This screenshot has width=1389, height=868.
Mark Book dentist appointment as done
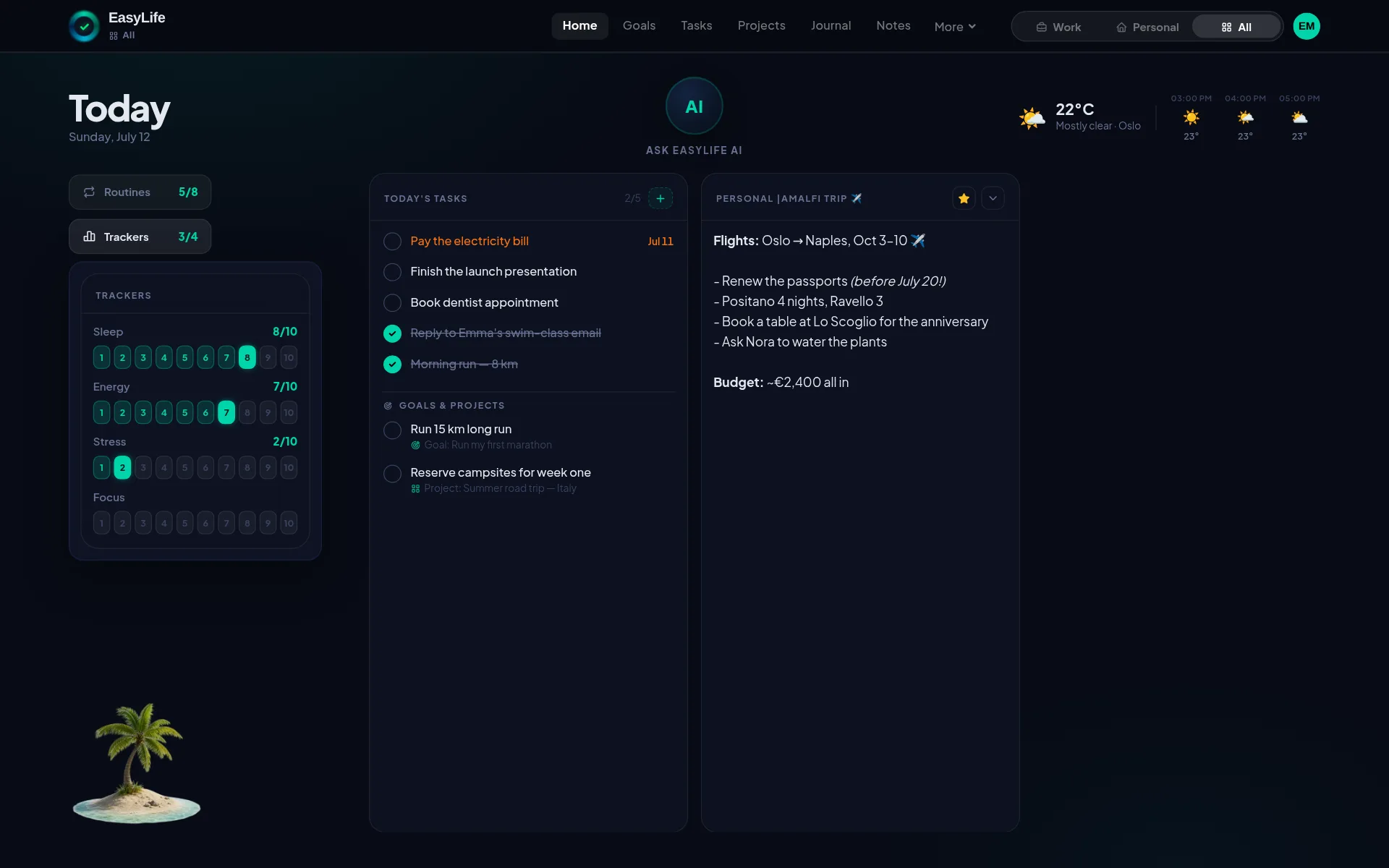point(392,302)
